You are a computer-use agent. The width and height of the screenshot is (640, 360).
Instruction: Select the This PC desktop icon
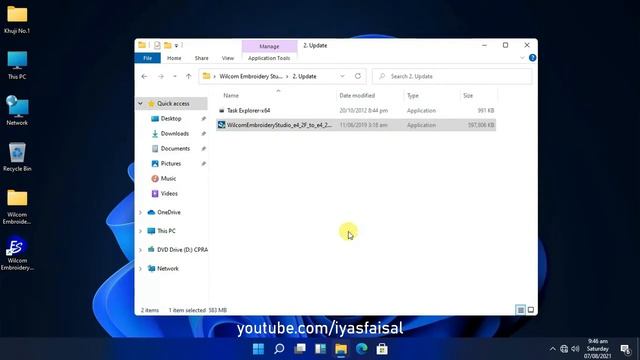tap(17, 65)
